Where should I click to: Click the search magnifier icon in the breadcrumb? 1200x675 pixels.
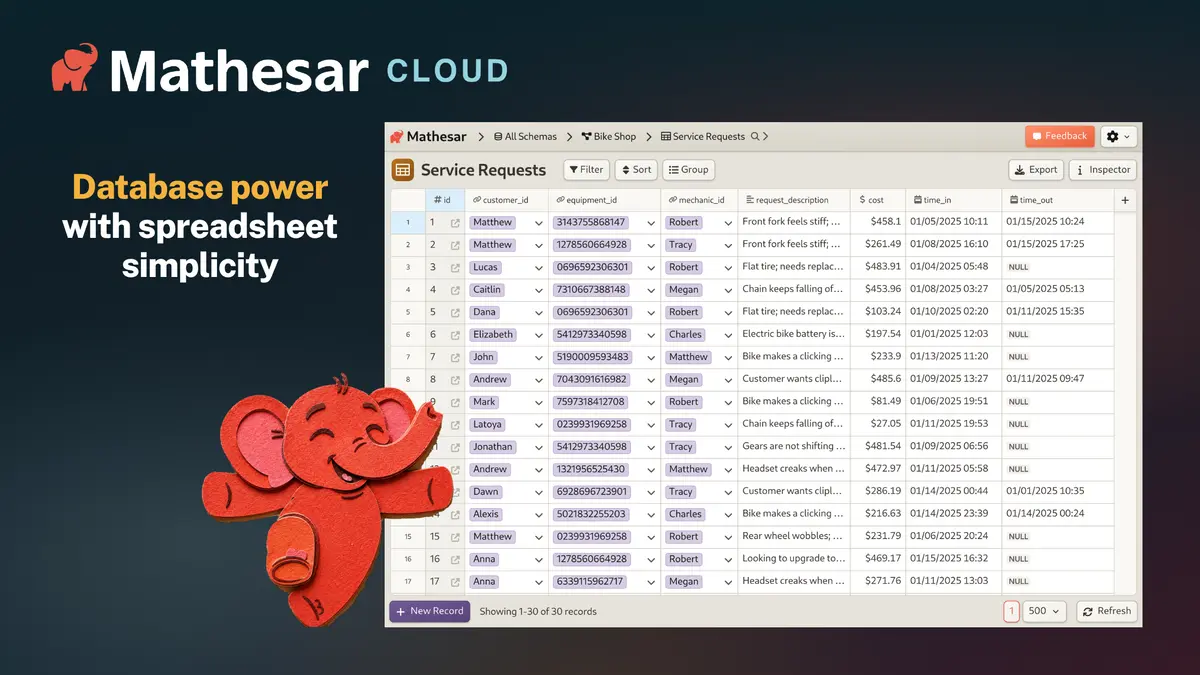point(755,136)
